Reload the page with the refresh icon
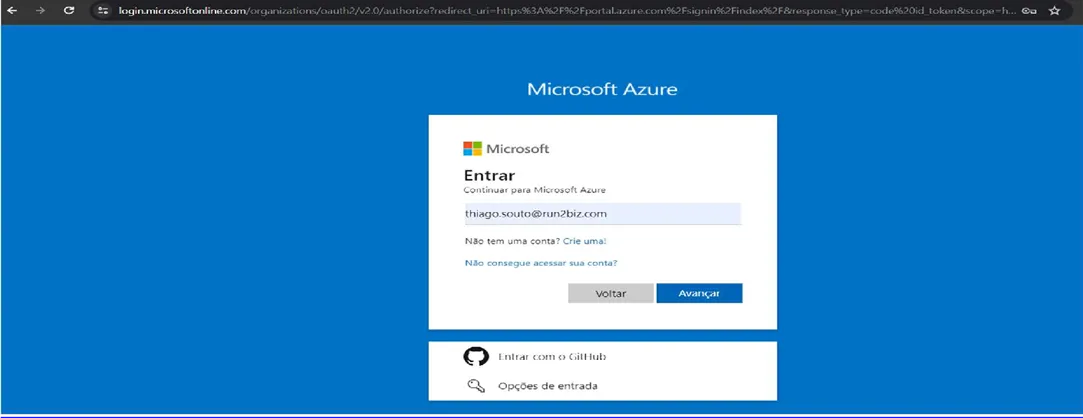The width and height of the screenshot is (1083, 418). 68,11
